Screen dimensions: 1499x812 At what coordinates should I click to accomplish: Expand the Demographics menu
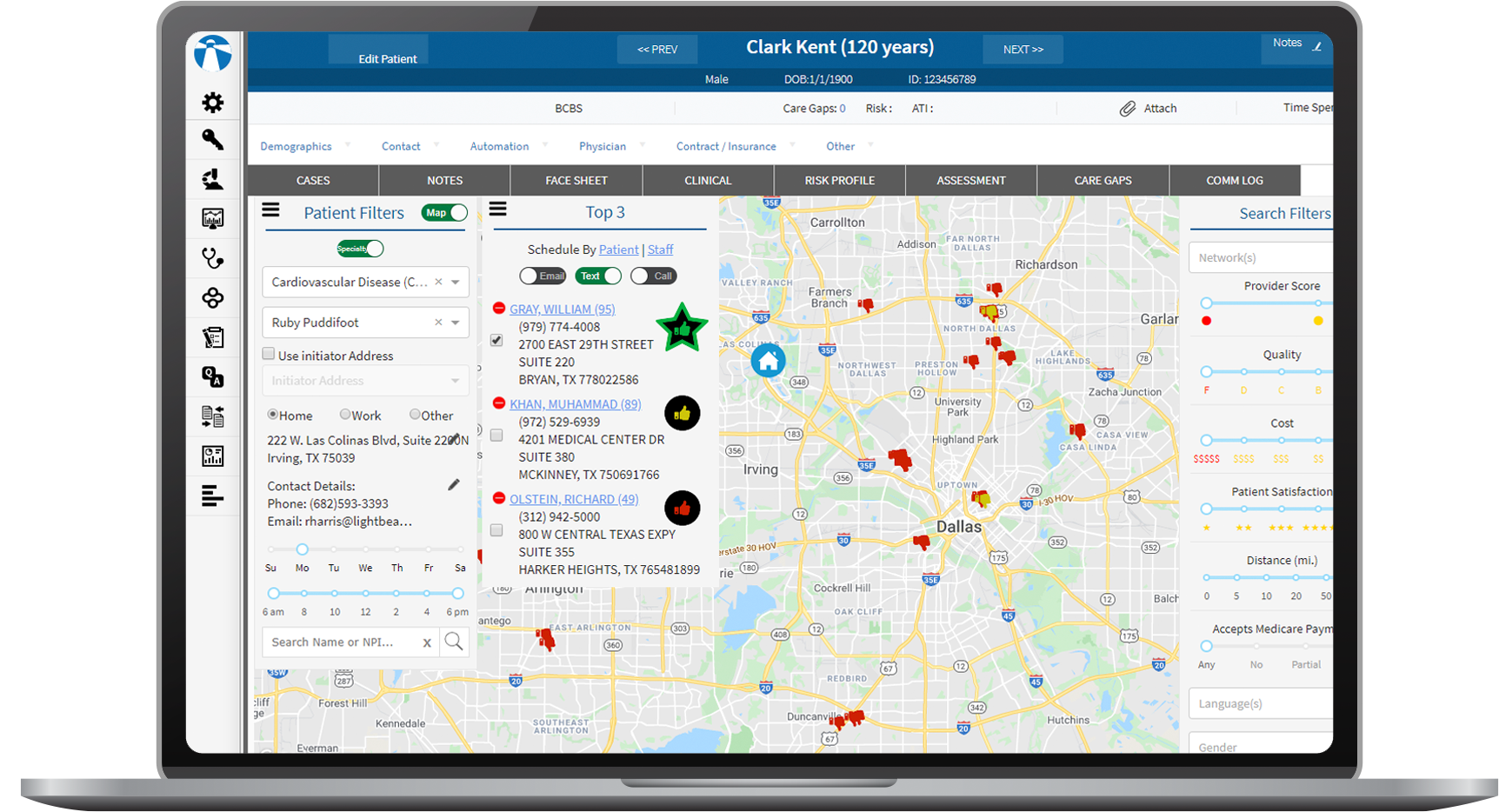(x=296, y=146)
